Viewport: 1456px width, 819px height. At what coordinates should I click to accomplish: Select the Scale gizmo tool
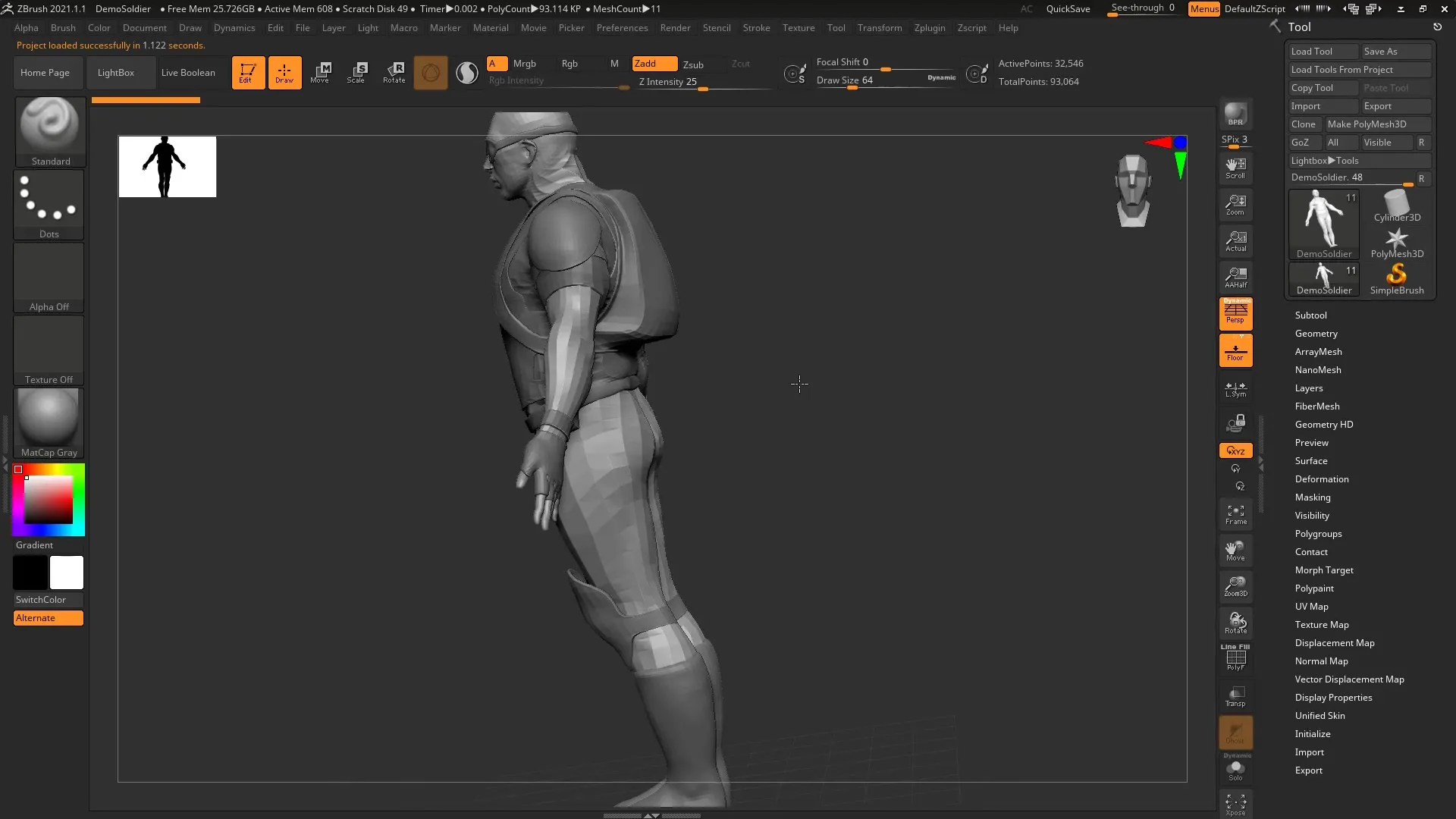tap(357, 73)
